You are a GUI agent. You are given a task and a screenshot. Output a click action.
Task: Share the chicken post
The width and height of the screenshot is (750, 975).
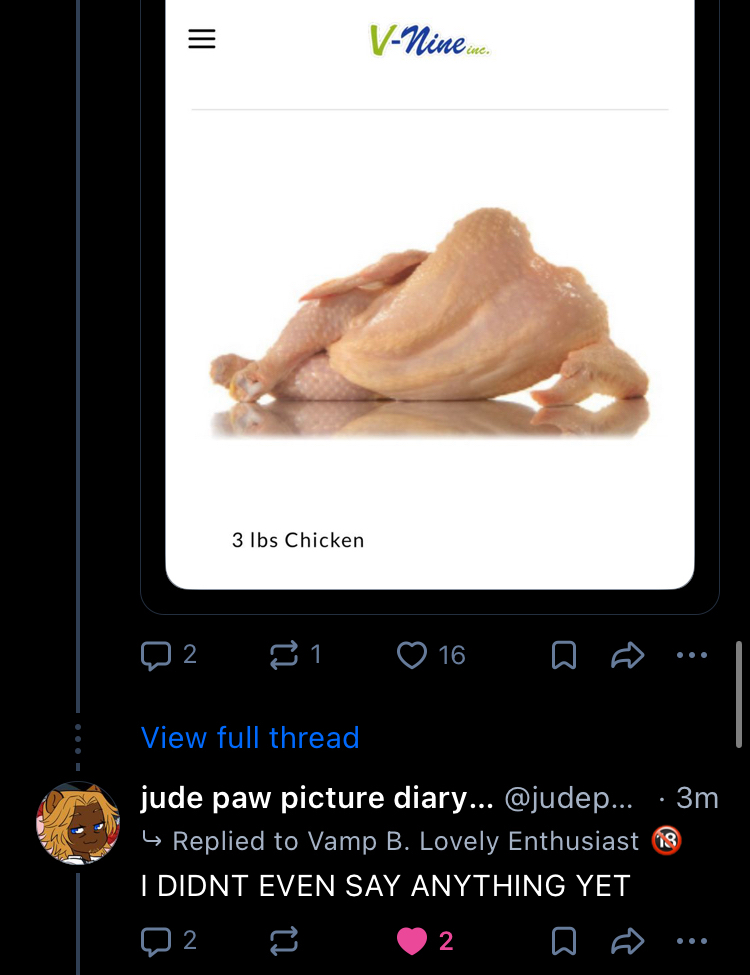pos(627,655)
